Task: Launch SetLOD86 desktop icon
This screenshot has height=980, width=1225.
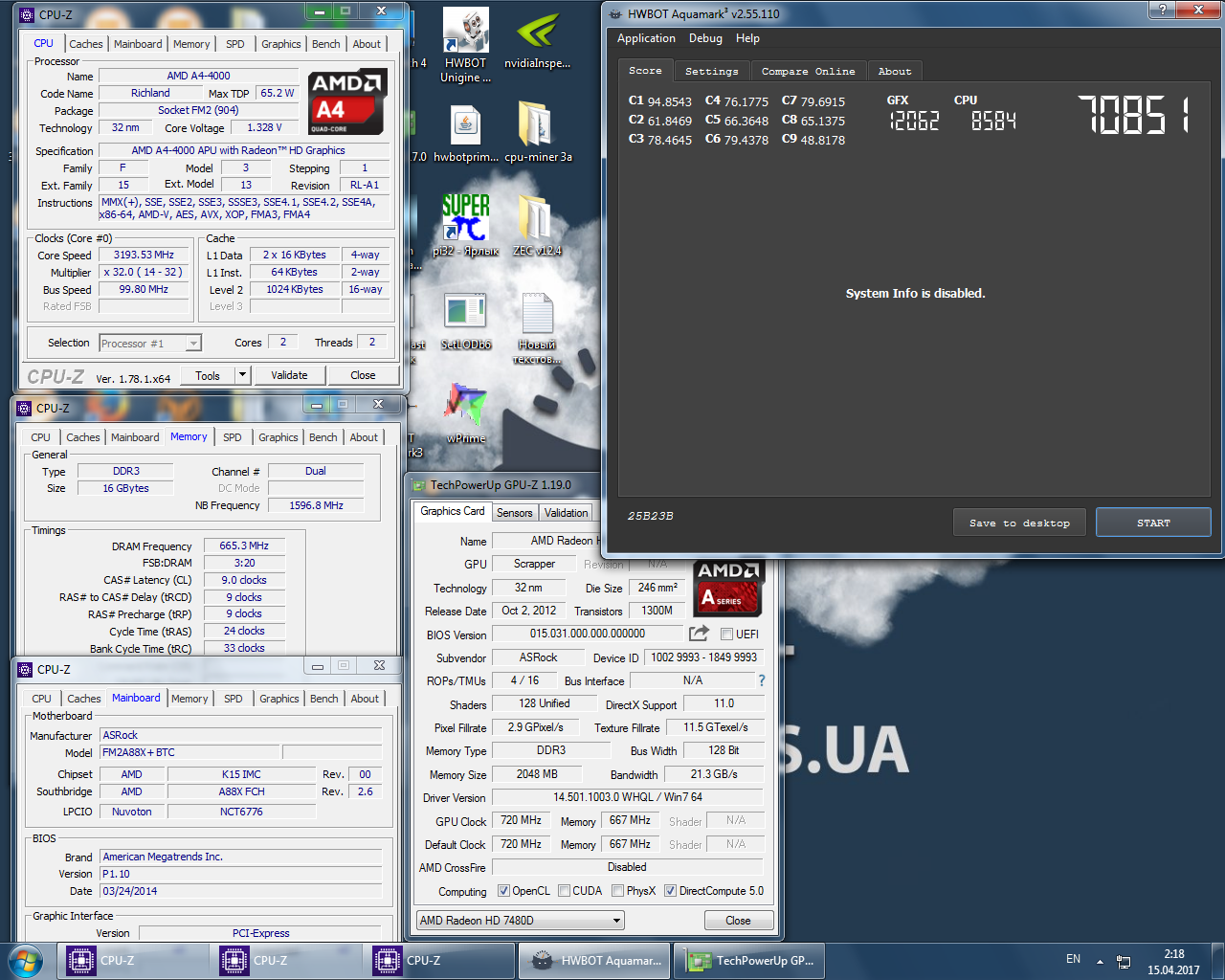Action: [465, 321]
